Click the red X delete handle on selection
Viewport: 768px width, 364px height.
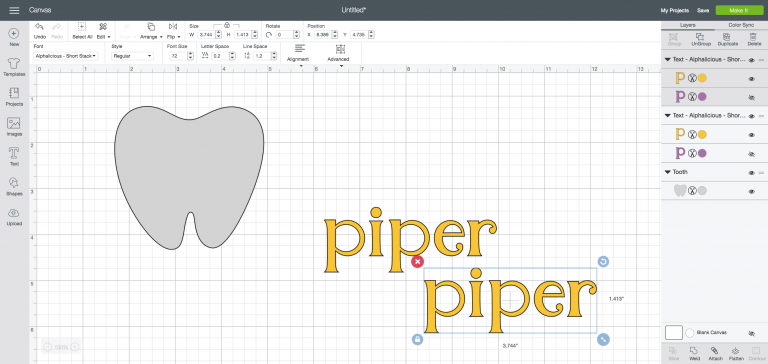[x=417, y=262]
